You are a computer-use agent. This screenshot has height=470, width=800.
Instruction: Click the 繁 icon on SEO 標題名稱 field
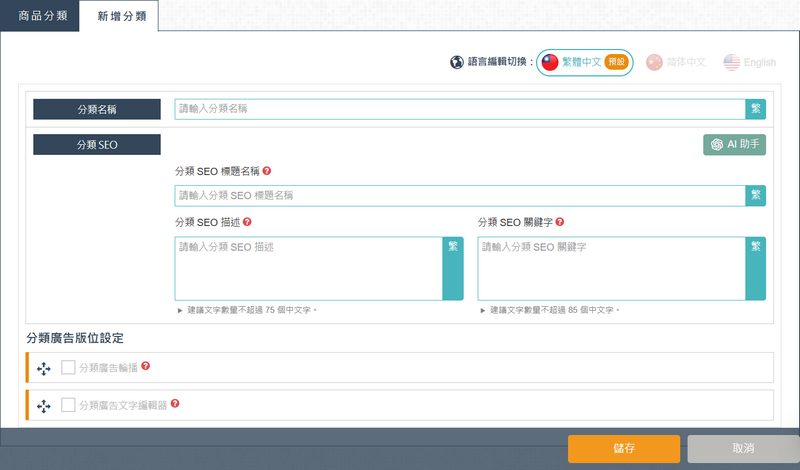pos(755,195)
